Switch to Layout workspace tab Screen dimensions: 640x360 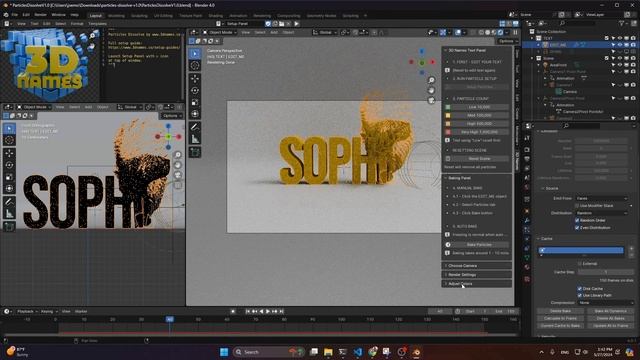coord(96,16)
